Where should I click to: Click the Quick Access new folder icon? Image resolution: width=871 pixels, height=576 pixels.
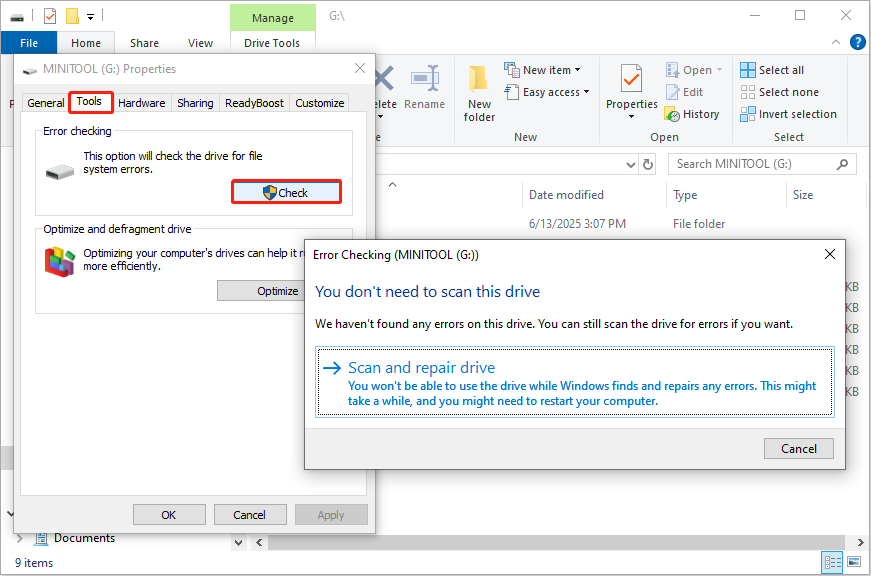tap(72, 16)
